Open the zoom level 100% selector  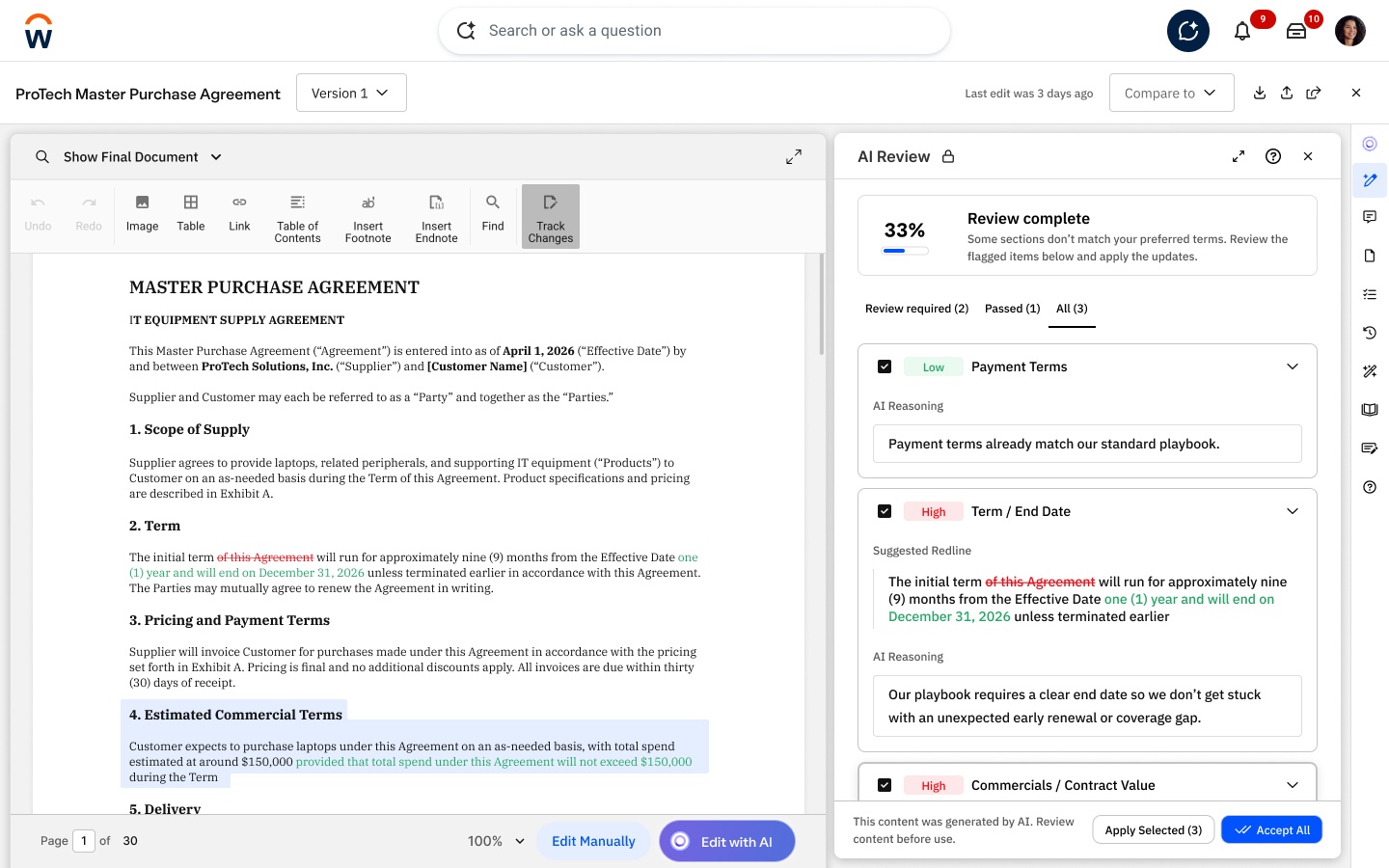coord(495,840)
